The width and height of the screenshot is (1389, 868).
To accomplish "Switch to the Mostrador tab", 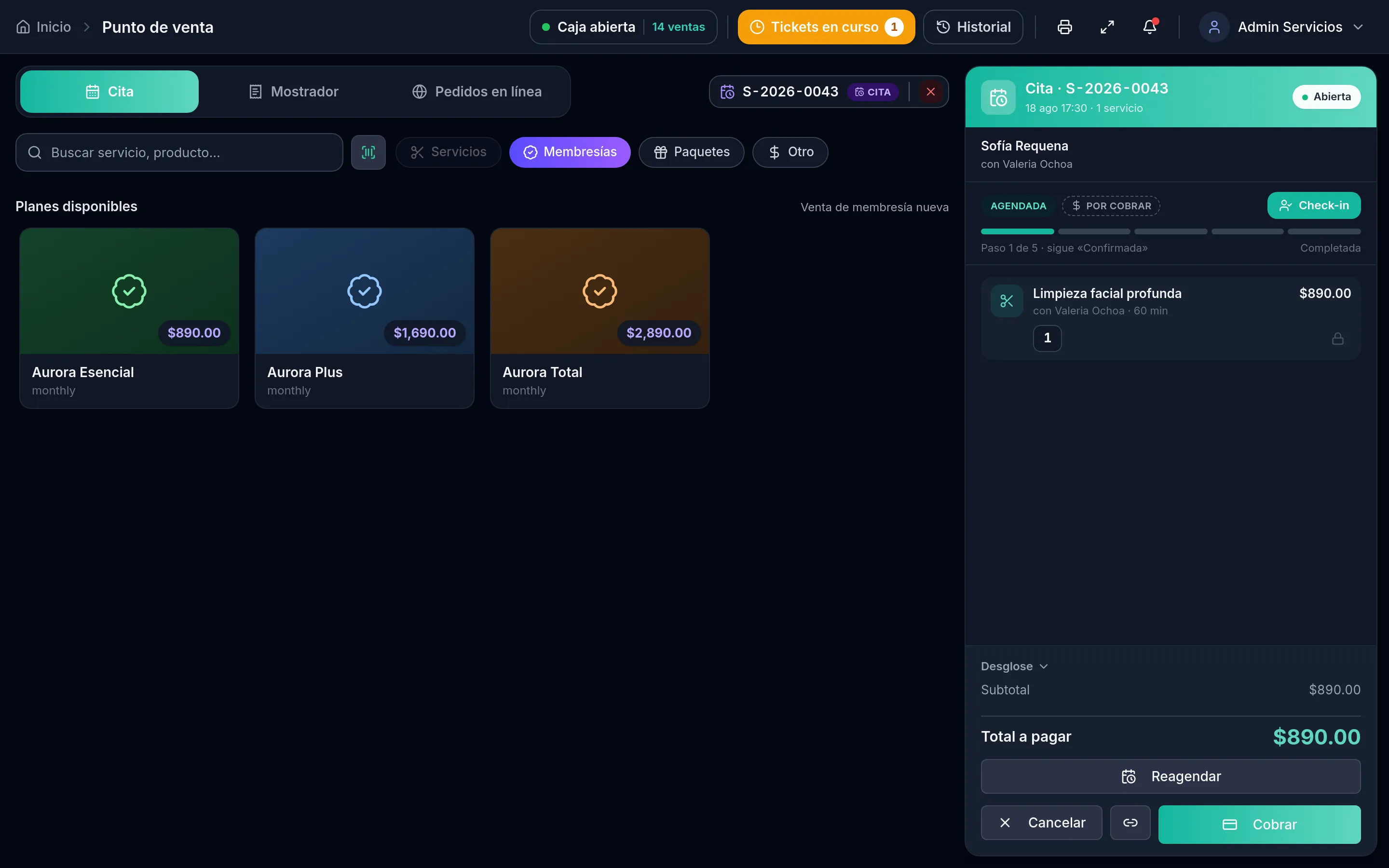I will pyautogui.click(x=293, y=92).
